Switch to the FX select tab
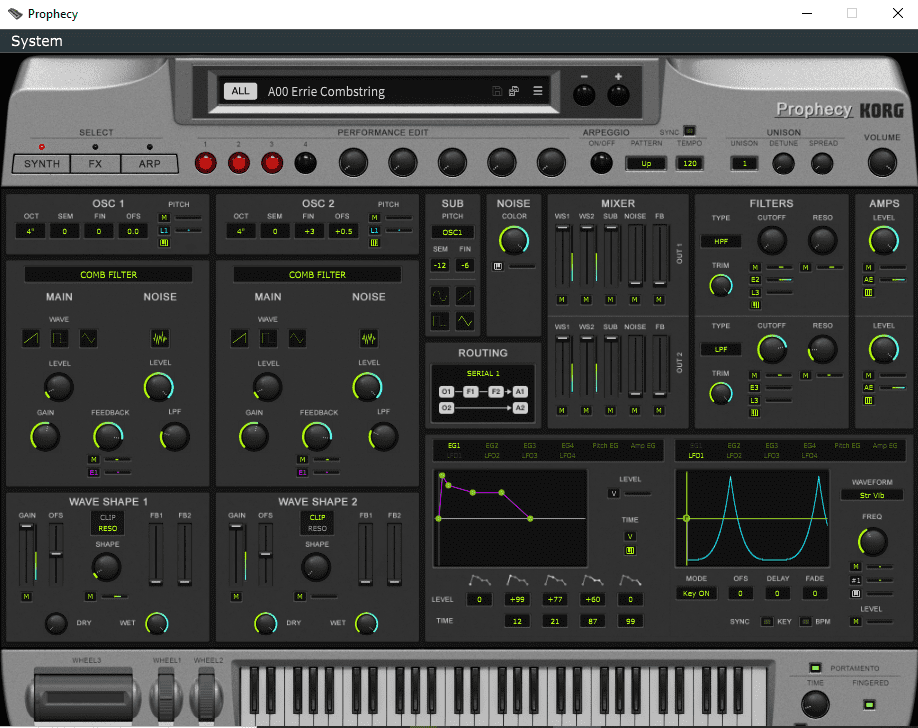Image resolution: width=918 pixels, height=728 pixels. [x=95, y=164]
